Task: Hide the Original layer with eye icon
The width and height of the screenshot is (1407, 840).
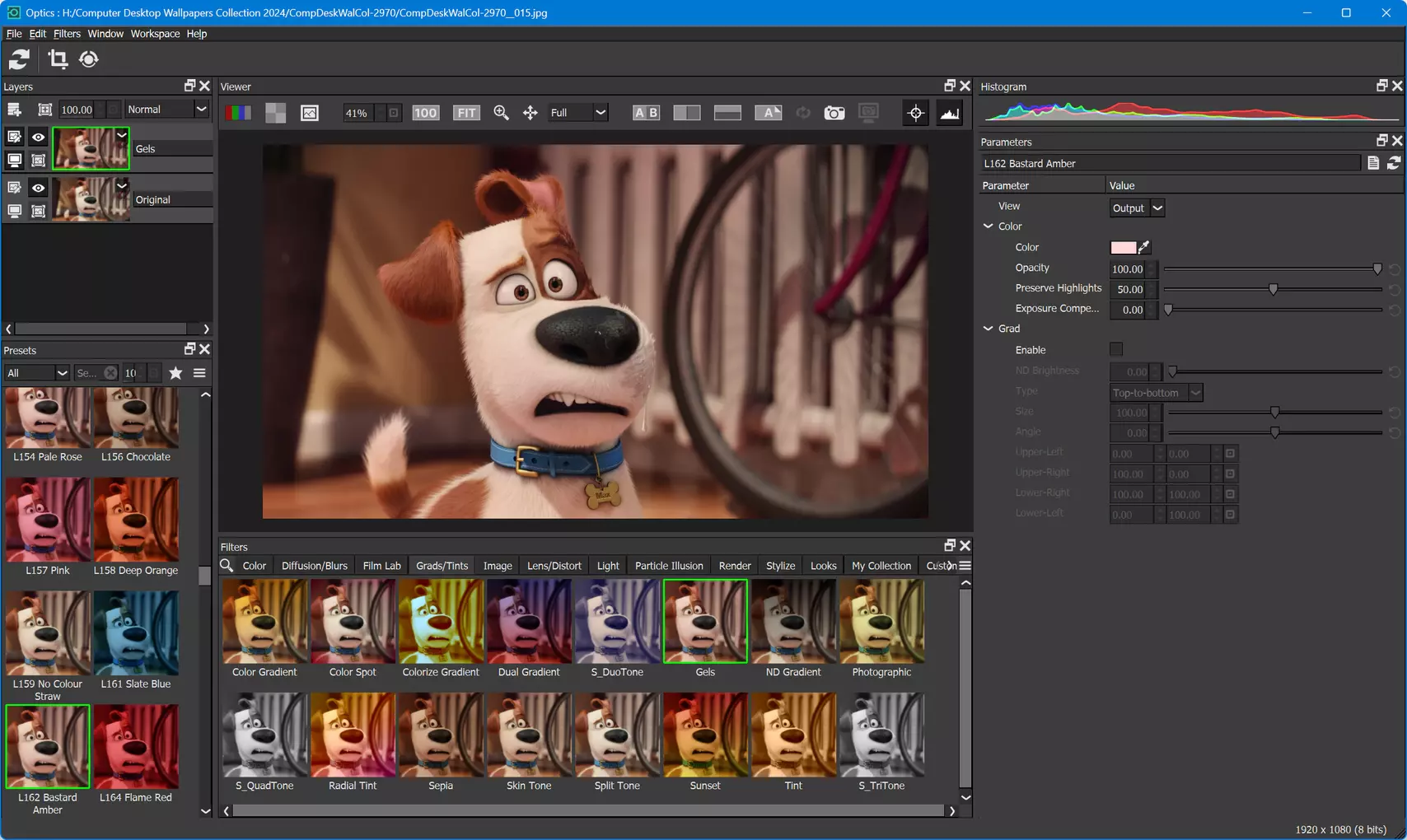Action: coord(38,189)
